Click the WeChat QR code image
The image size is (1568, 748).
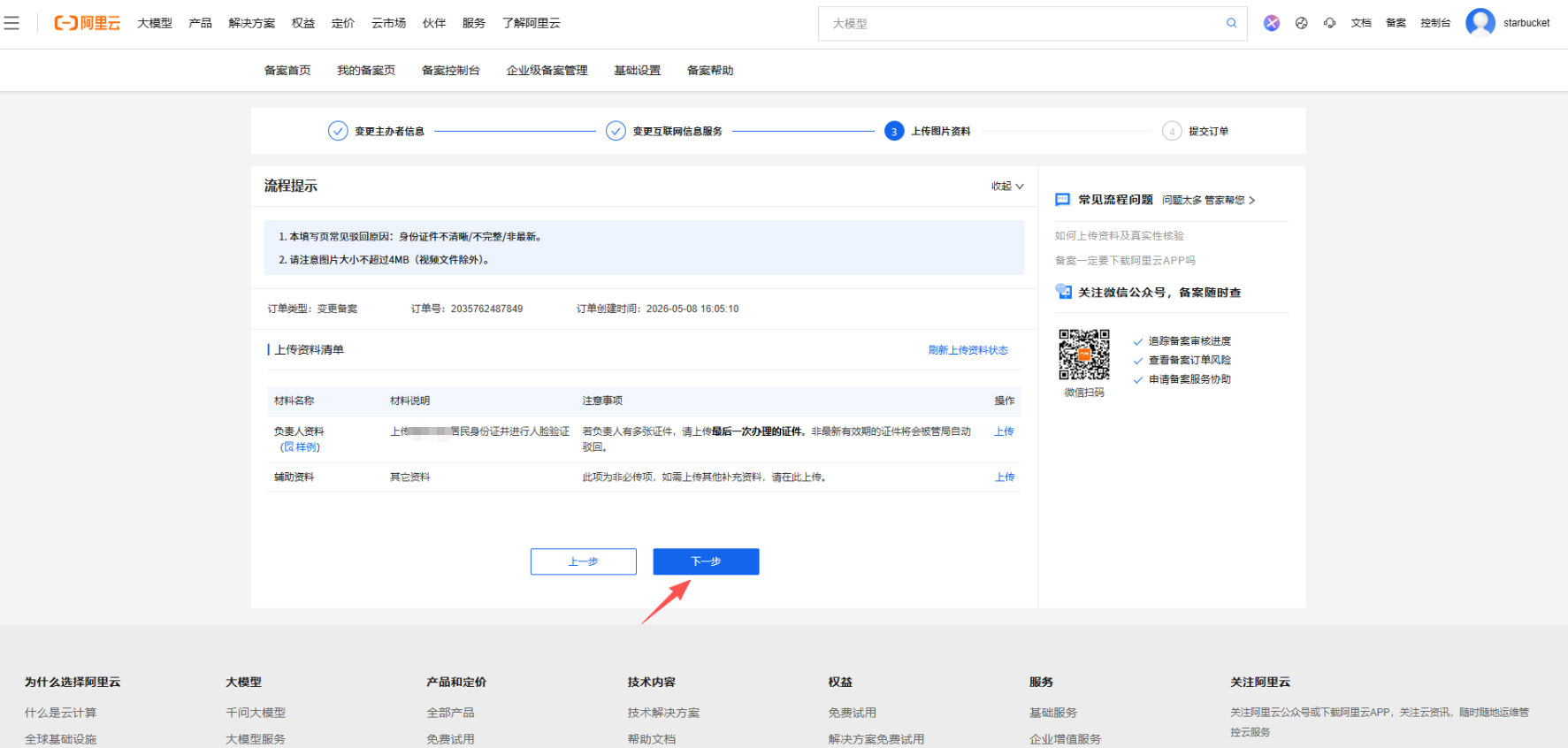coord(1084,354)
